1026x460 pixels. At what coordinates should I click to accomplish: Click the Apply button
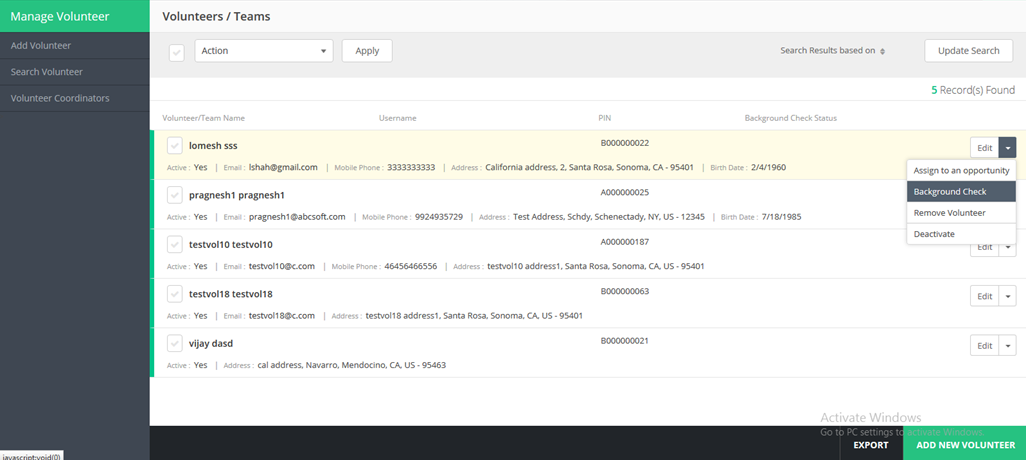click(x=367, y=50)
